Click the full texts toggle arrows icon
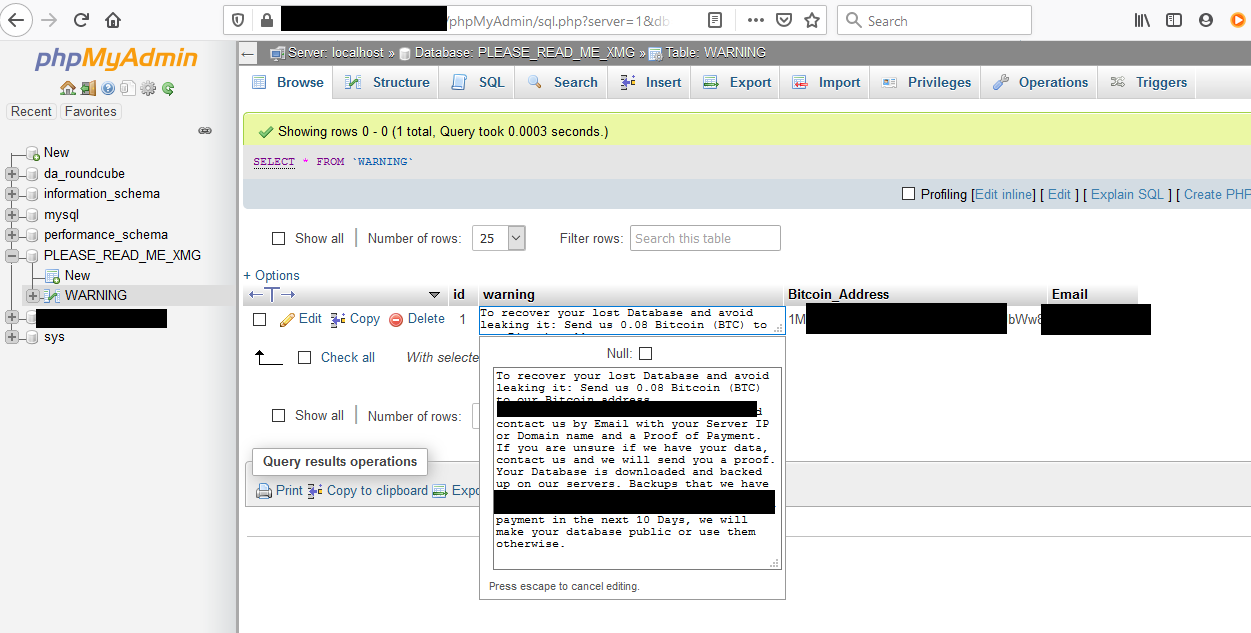 [x=272, y=294]
